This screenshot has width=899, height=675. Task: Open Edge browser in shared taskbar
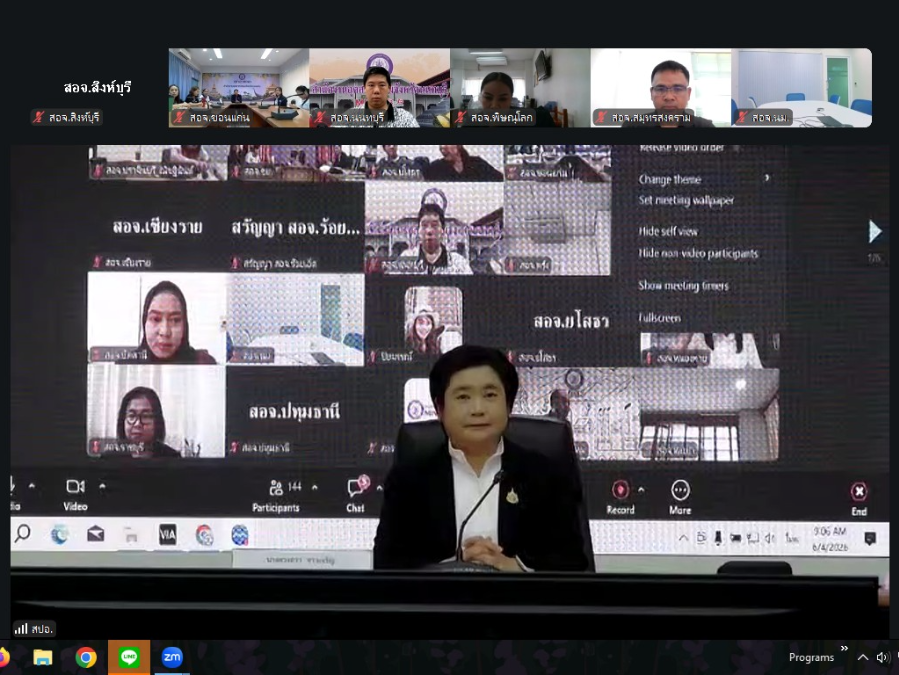click(x=60, y=534)
